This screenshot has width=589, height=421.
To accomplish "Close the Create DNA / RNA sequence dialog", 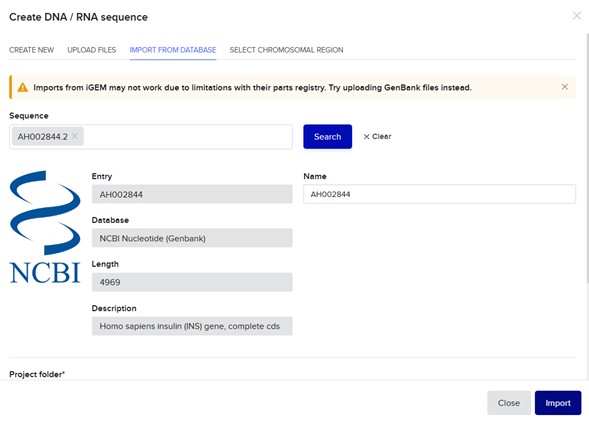I will [x=577, y=16].
